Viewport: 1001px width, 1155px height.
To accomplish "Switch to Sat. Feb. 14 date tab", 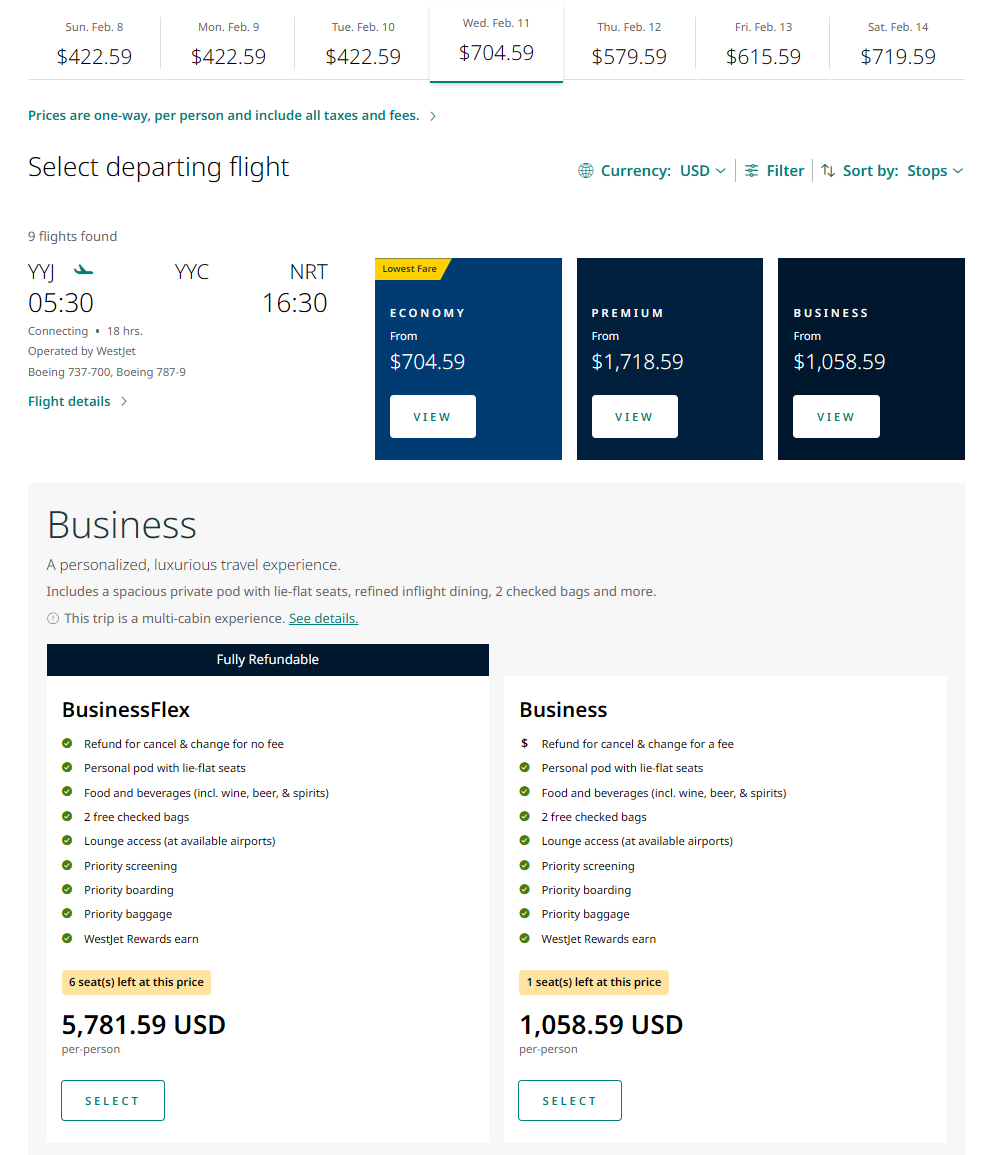I will pyautogui.click(x=898, y=44).
